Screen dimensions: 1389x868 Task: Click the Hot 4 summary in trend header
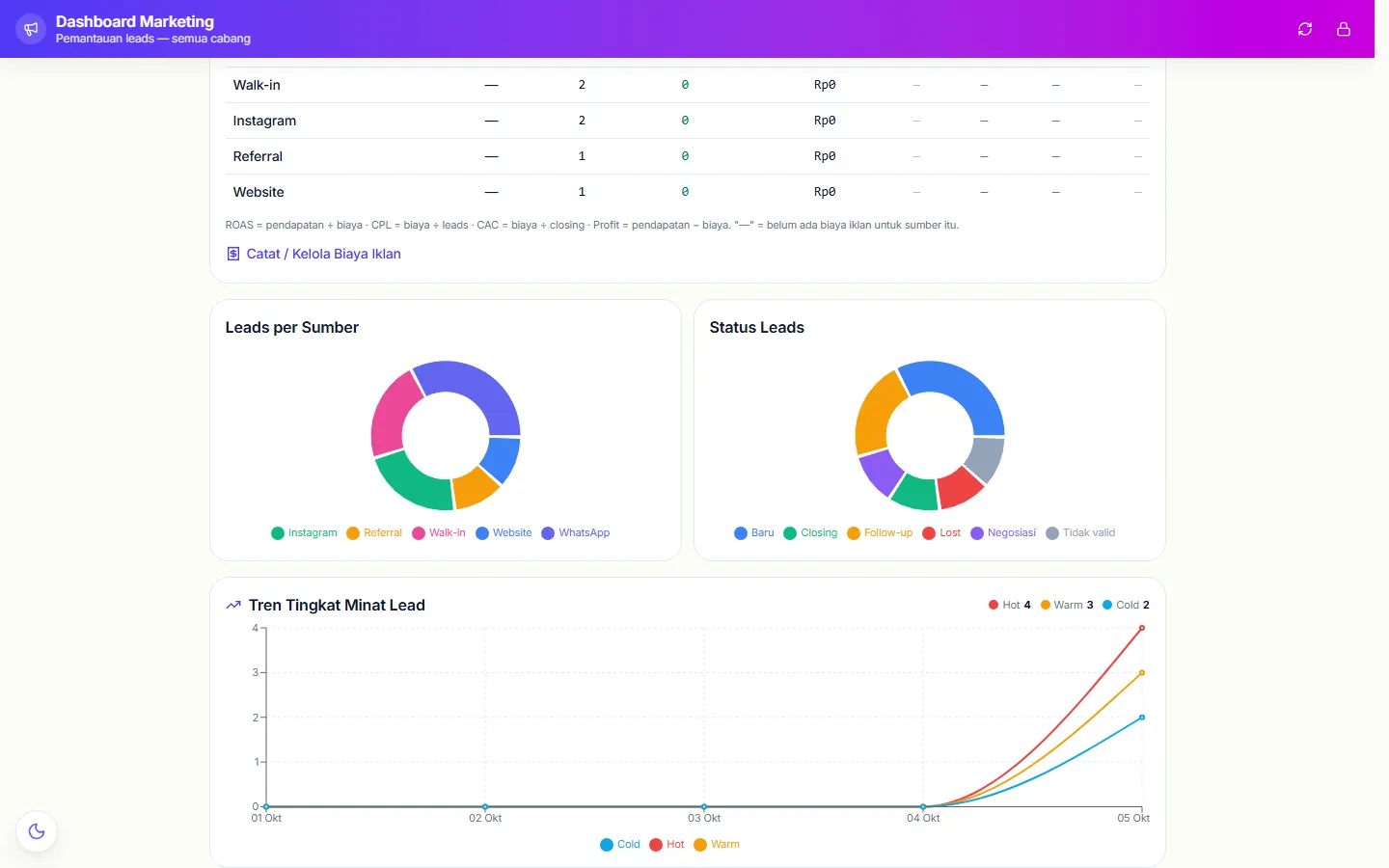1010,605
